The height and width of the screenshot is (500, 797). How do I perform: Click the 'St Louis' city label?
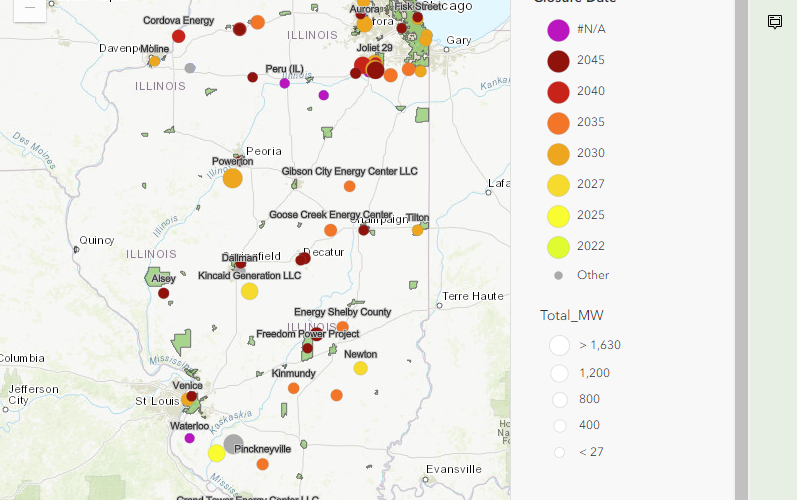point(157,401)
